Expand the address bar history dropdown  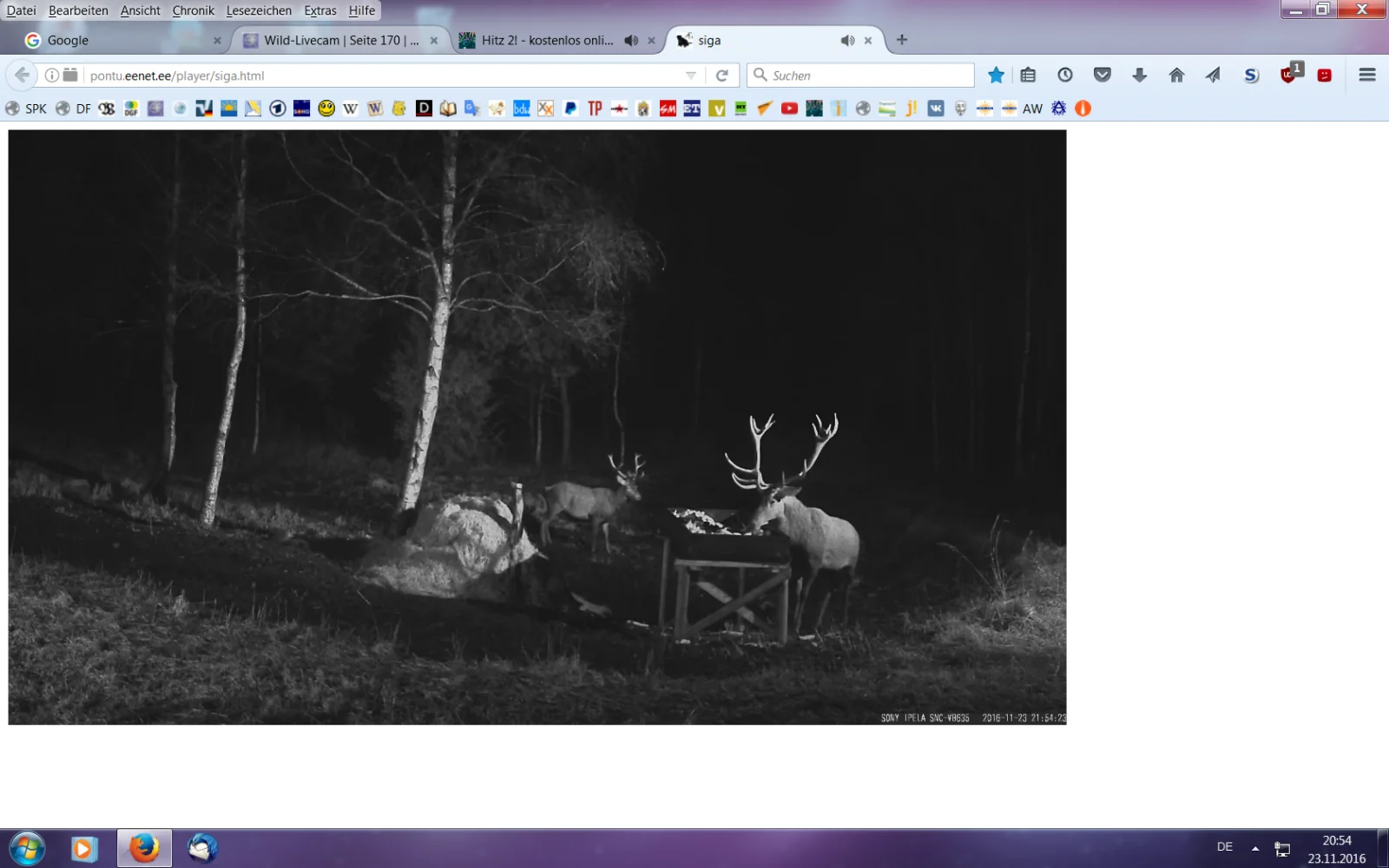(691, 76)
